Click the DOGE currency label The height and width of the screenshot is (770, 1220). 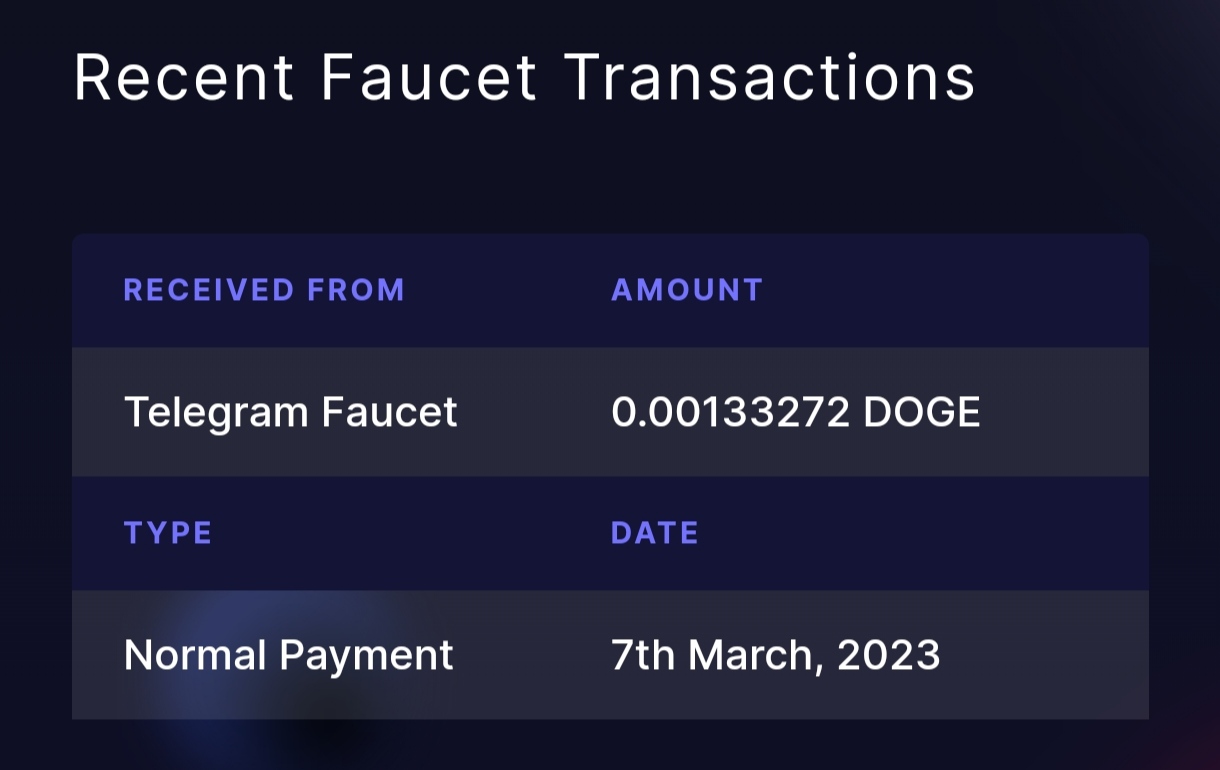click(922, 413)
